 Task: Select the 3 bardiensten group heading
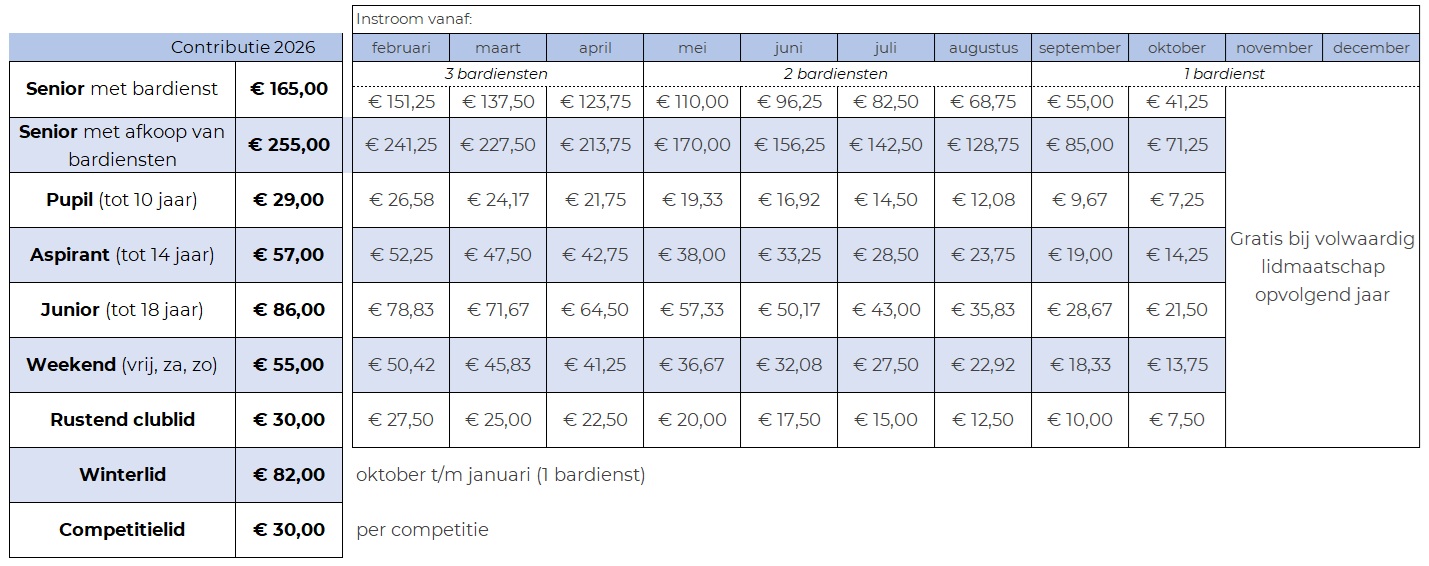[497, 74]
